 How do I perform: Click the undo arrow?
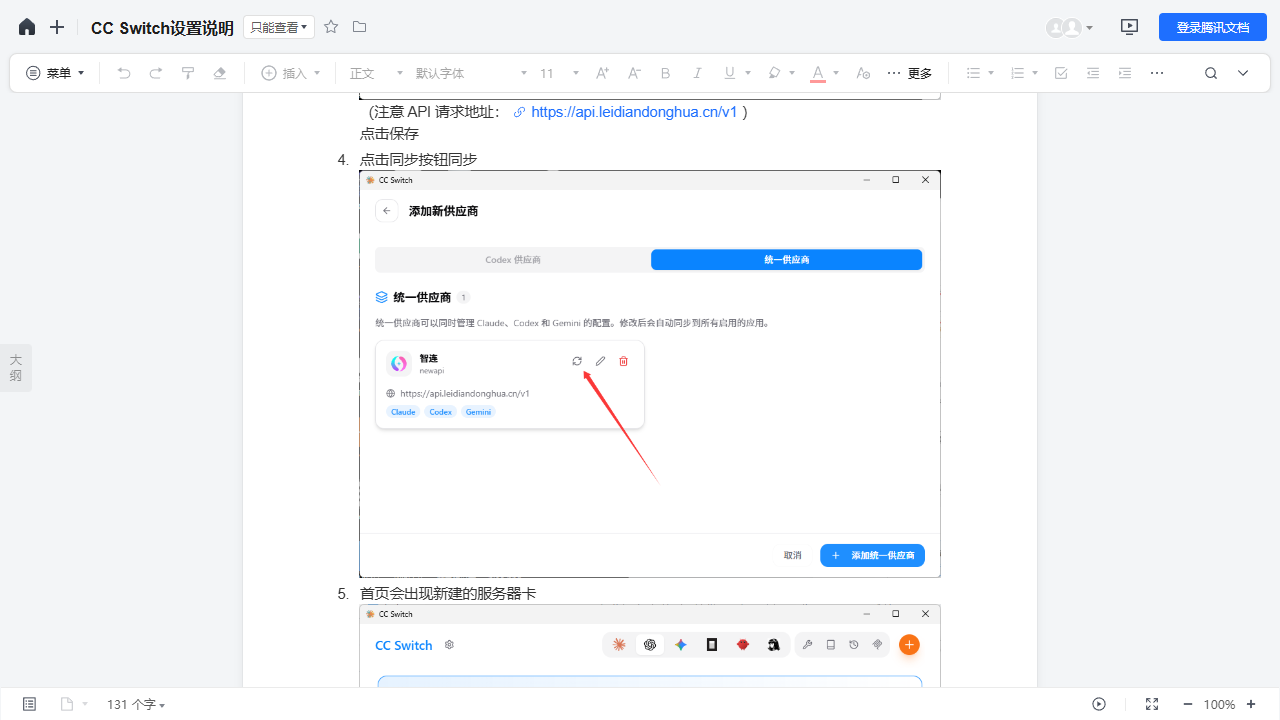coord(124,73)
